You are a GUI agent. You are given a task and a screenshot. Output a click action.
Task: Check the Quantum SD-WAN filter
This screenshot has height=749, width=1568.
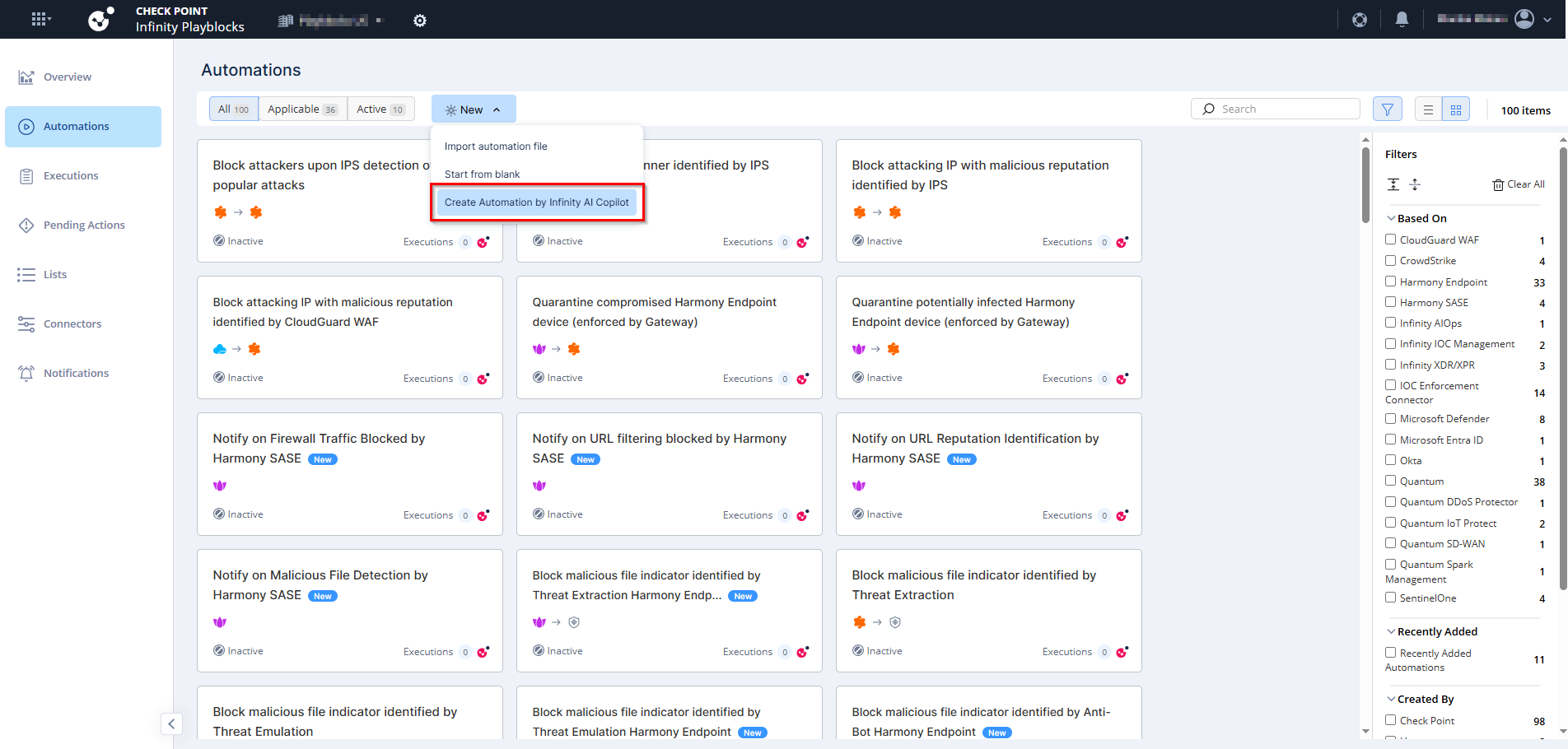click(x=1391, y=543)
